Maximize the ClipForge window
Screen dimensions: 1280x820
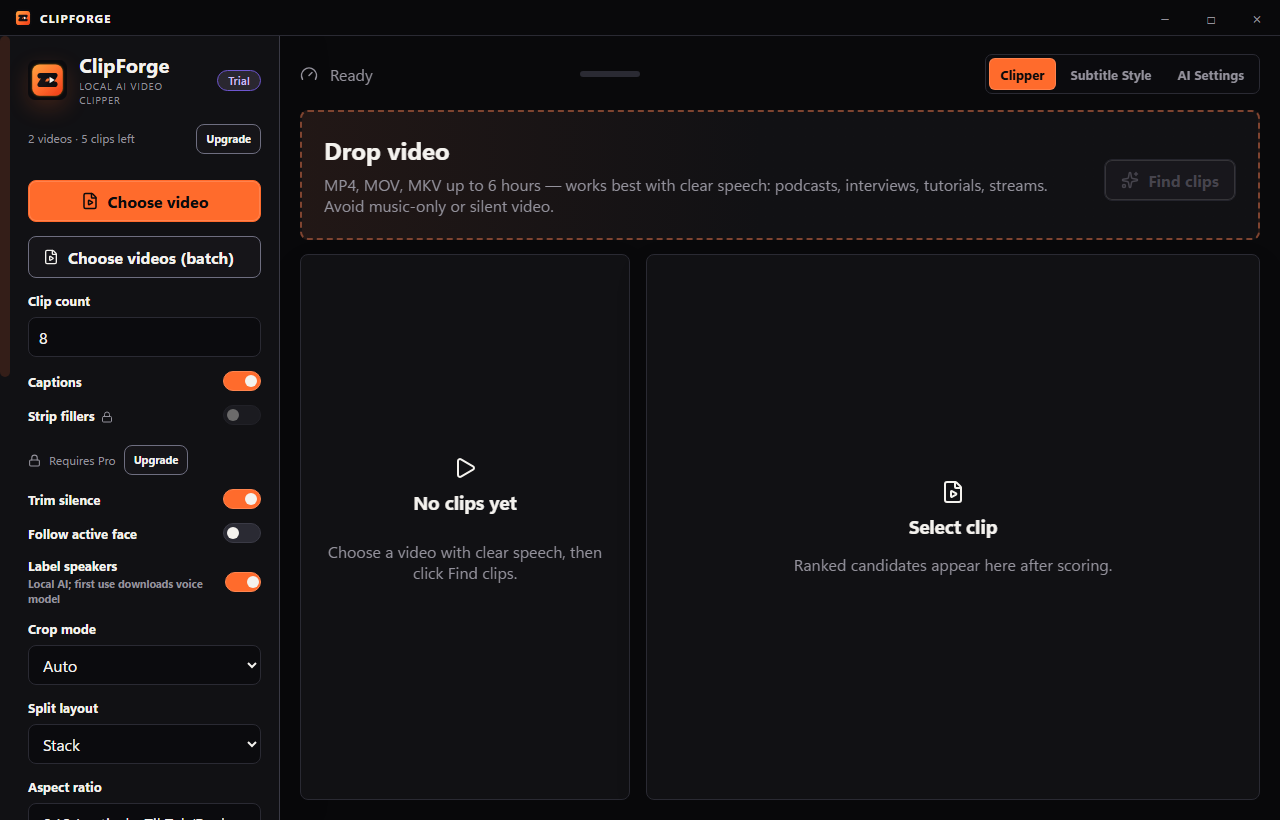(x=1211, y=18)
